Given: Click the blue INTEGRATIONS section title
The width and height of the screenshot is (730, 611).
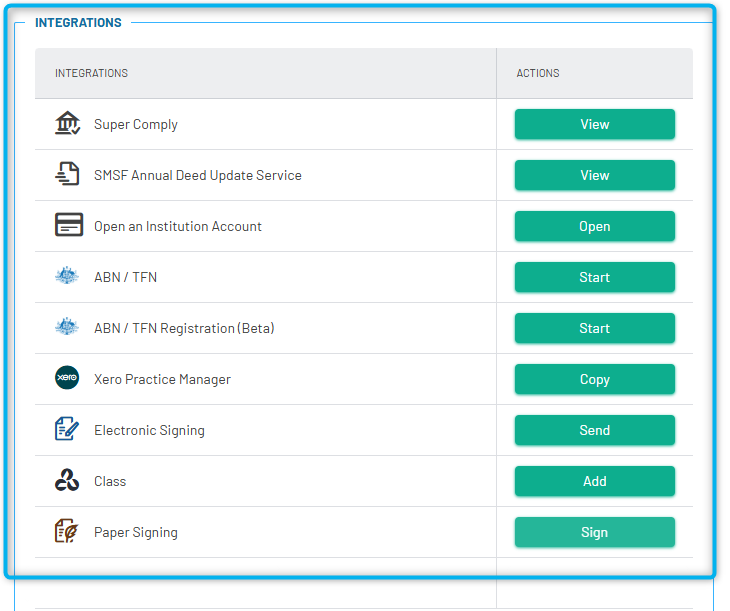Looking at the screenshot, I should (78, 22).
